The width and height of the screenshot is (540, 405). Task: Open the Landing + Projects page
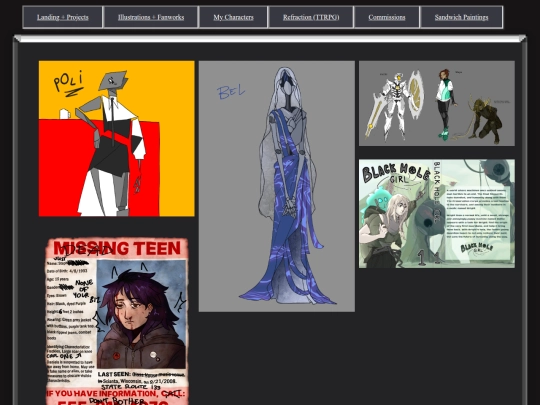tap(63, 17)
